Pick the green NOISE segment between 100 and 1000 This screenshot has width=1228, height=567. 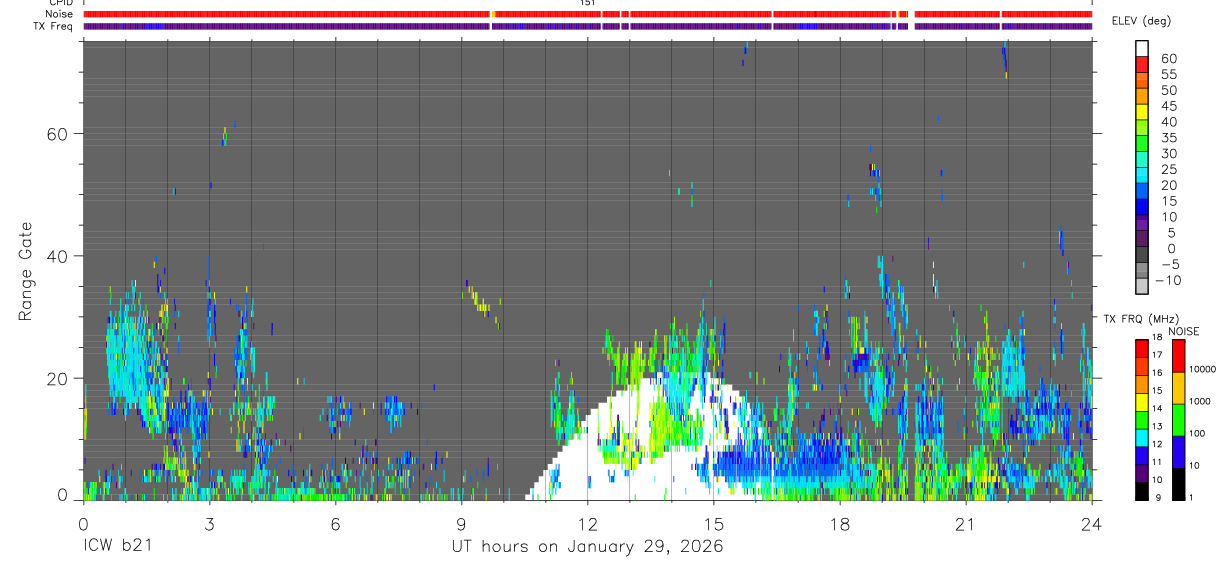[1178, 420]
